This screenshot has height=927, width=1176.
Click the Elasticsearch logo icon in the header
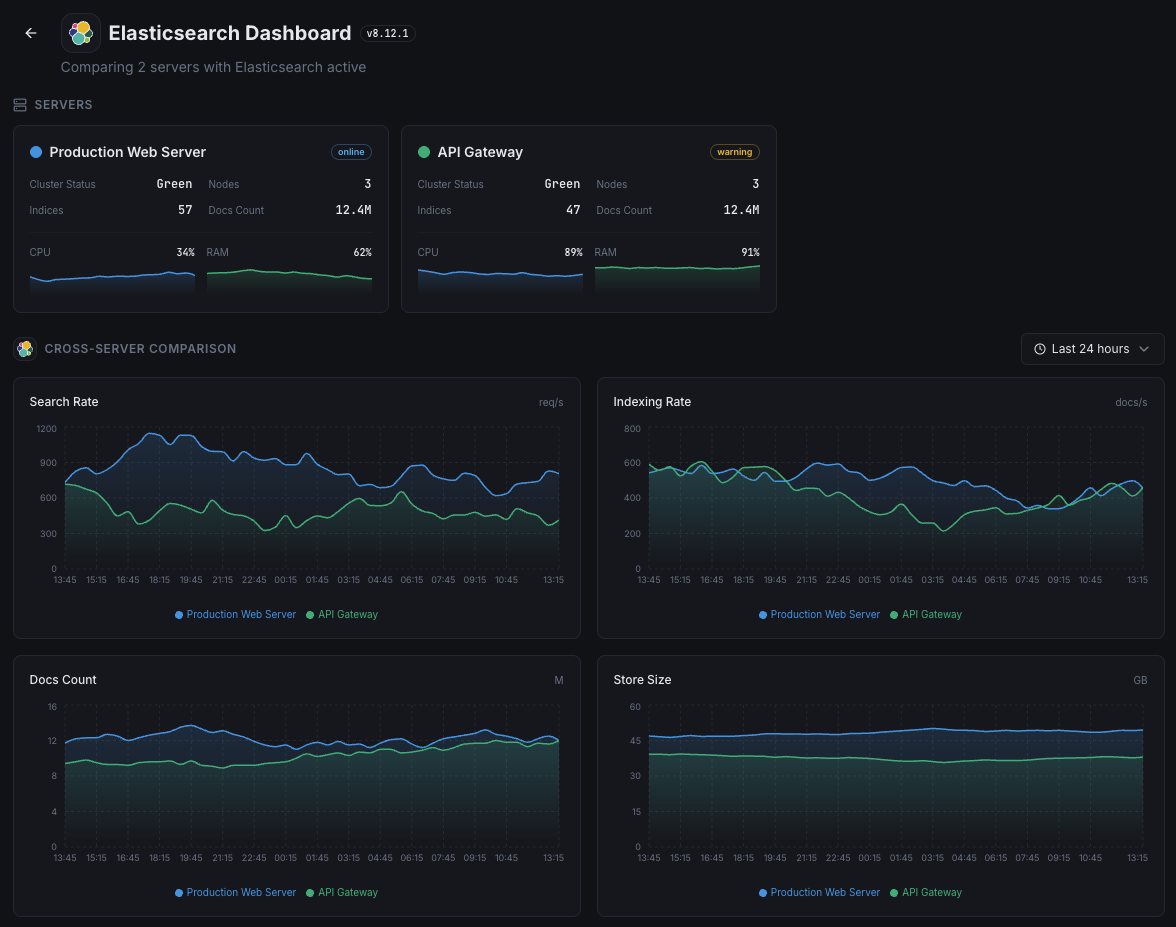[x=80, y=32]
